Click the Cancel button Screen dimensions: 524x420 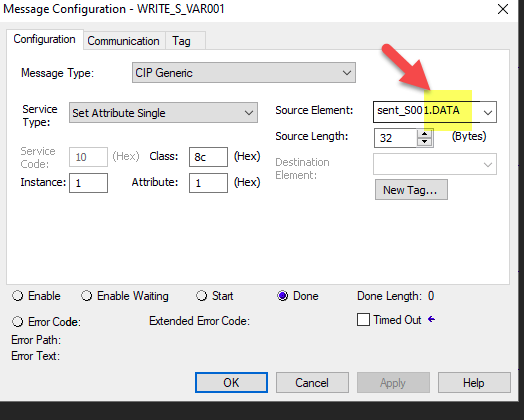312,383
